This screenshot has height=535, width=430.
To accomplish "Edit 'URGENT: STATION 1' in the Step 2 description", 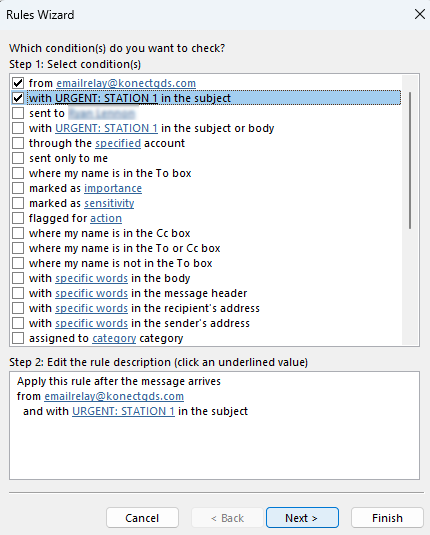I will point(123,411).
